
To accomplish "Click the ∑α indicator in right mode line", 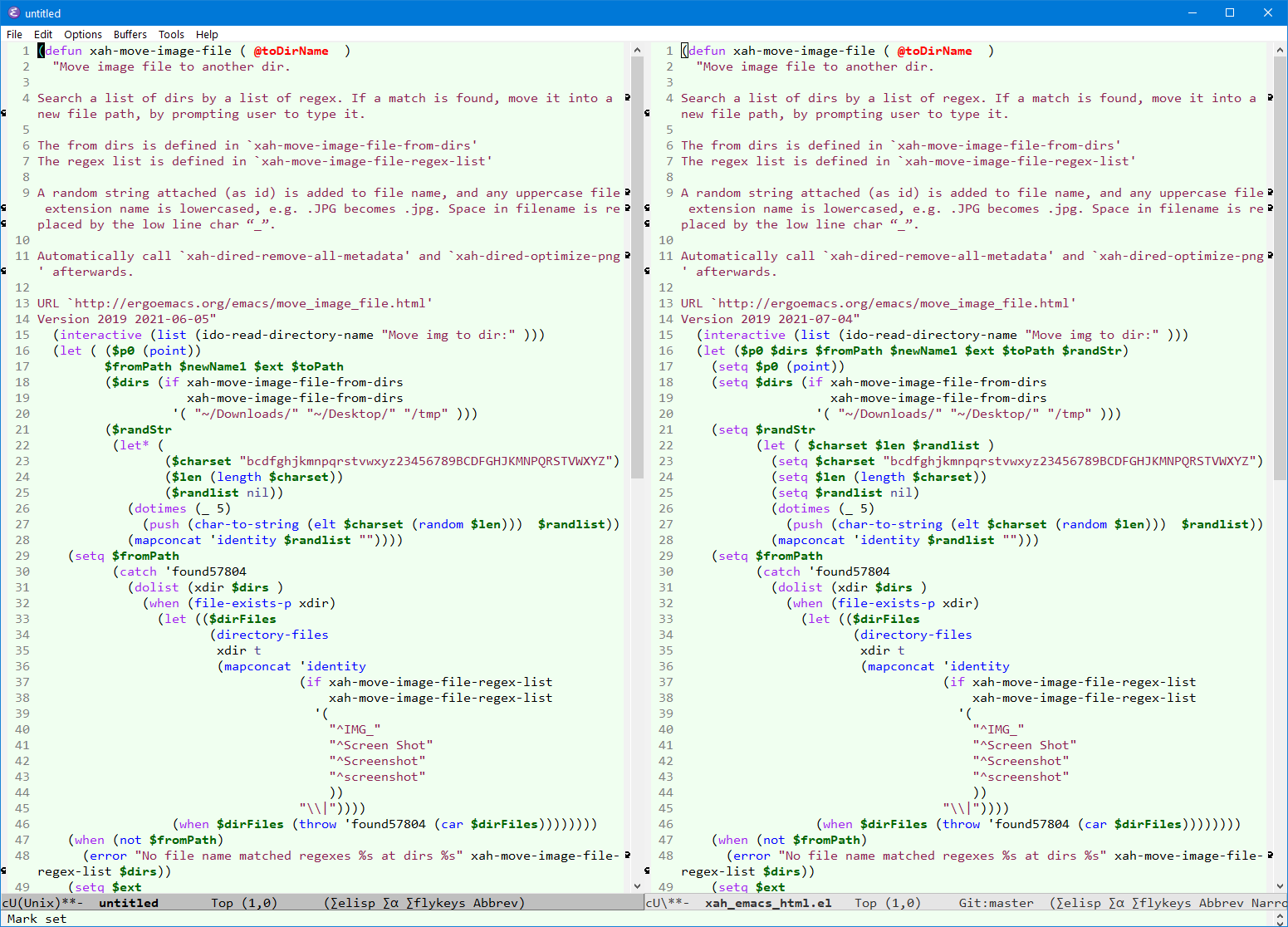I will click(1117, 903).
